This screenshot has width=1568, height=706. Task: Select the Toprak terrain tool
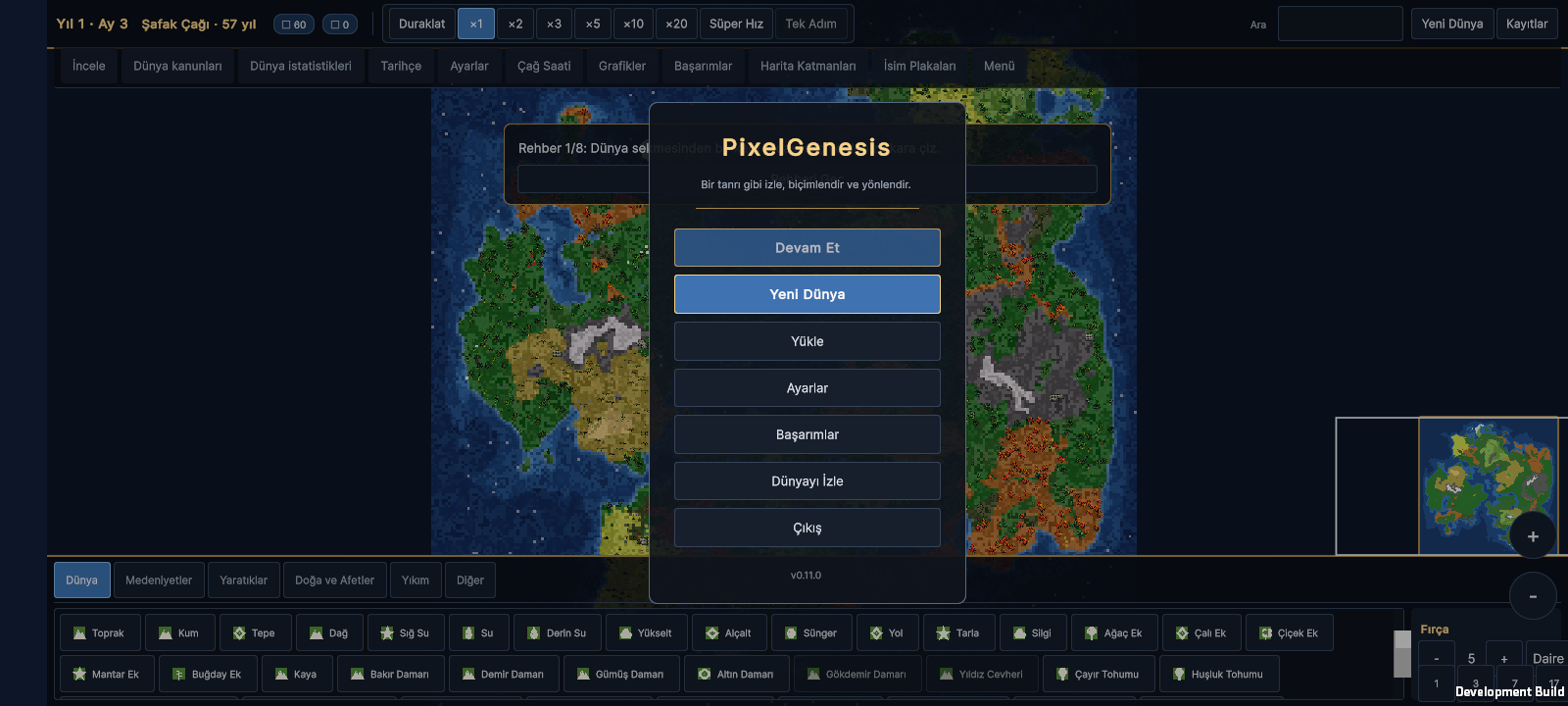pyautogui.click(x=100, y=633)
